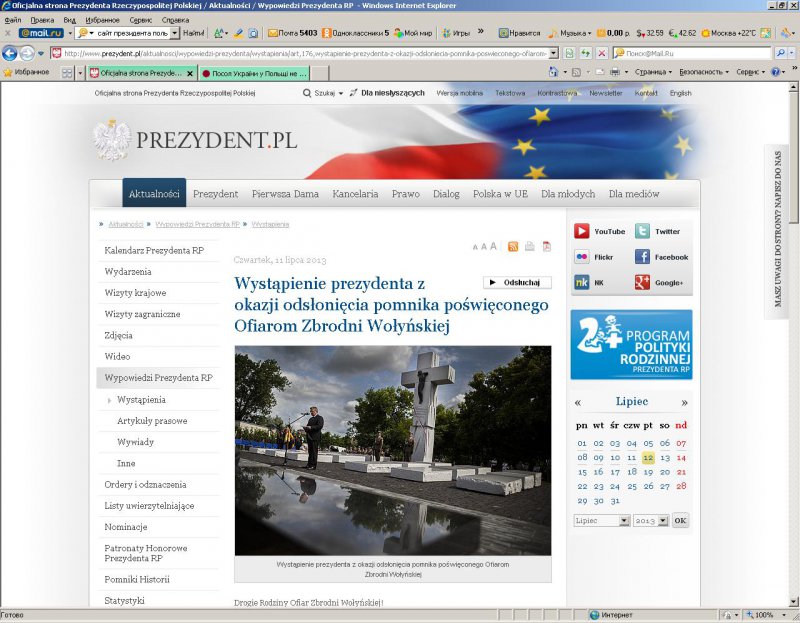Click the Szukaj search magnifier
This screenshot has height=623, width=800.
[x=307, y=93]
